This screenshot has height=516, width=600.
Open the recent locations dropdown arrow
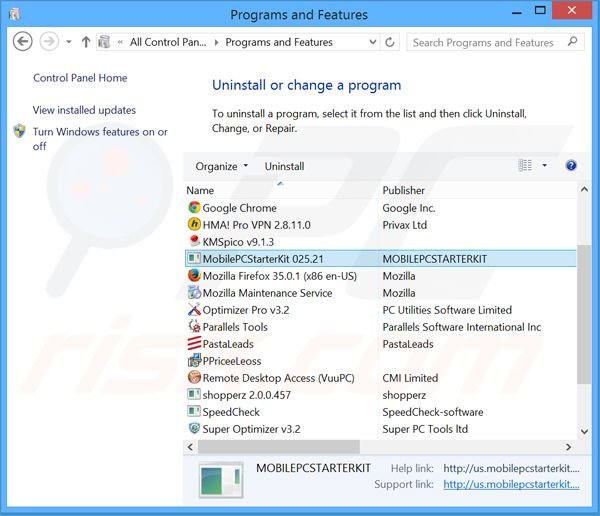click(69, 42)
